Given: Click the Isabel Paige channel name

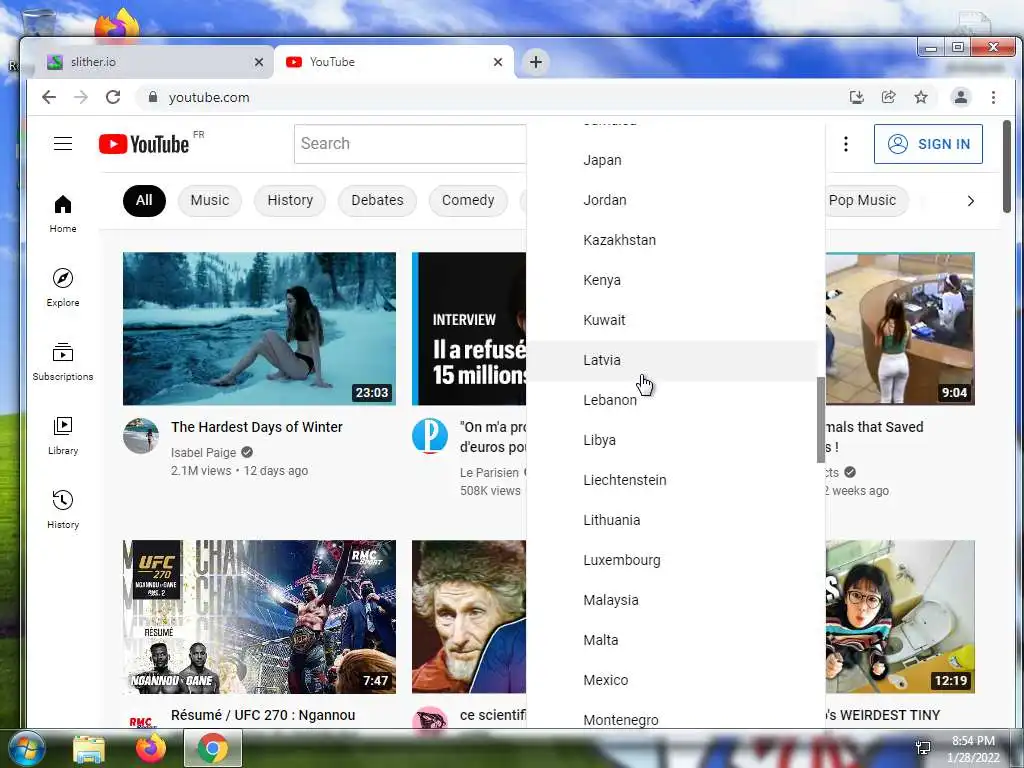Looking at the screenshot, I should pyautogui.click(x=203, y=453).
